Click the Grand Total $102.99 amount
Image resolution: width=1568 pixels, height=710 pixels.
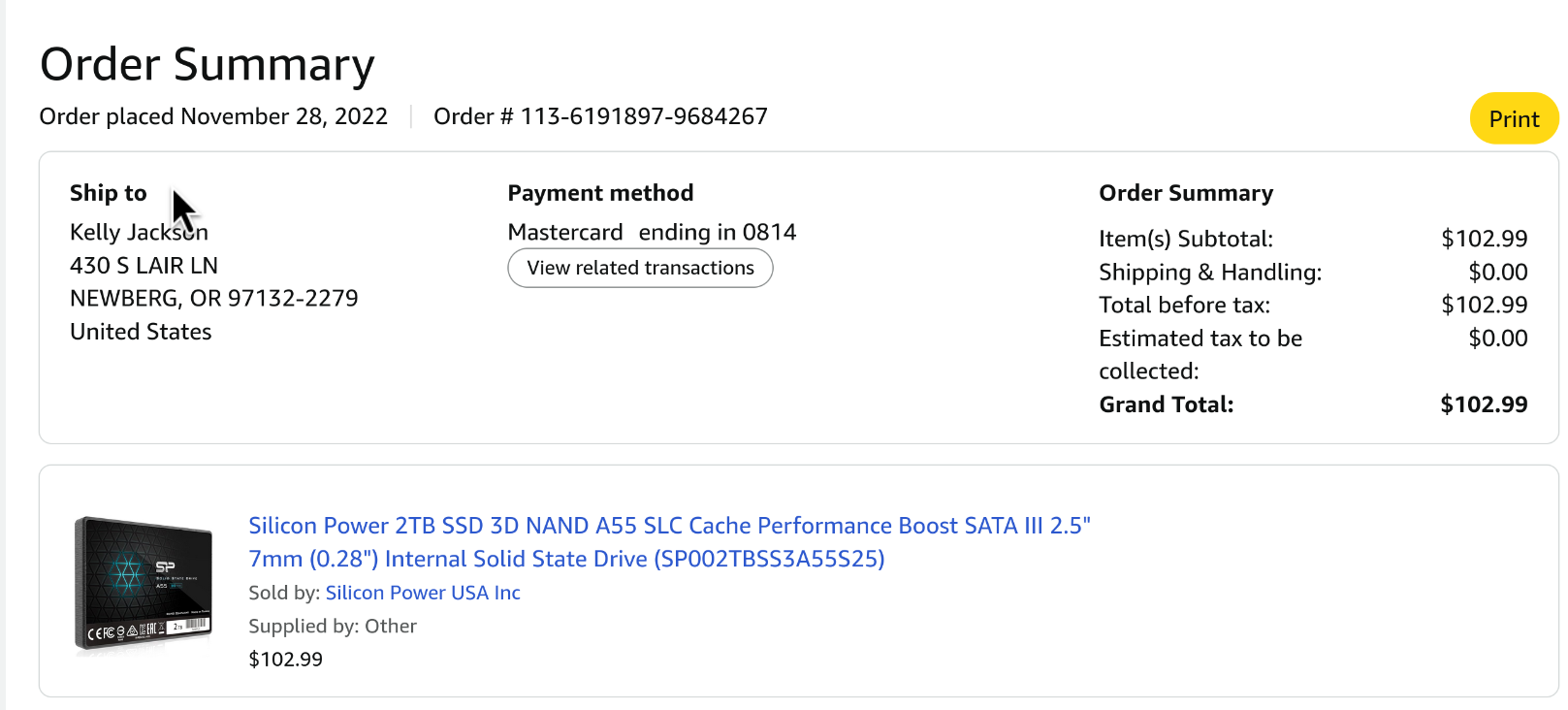point(1483,404)
